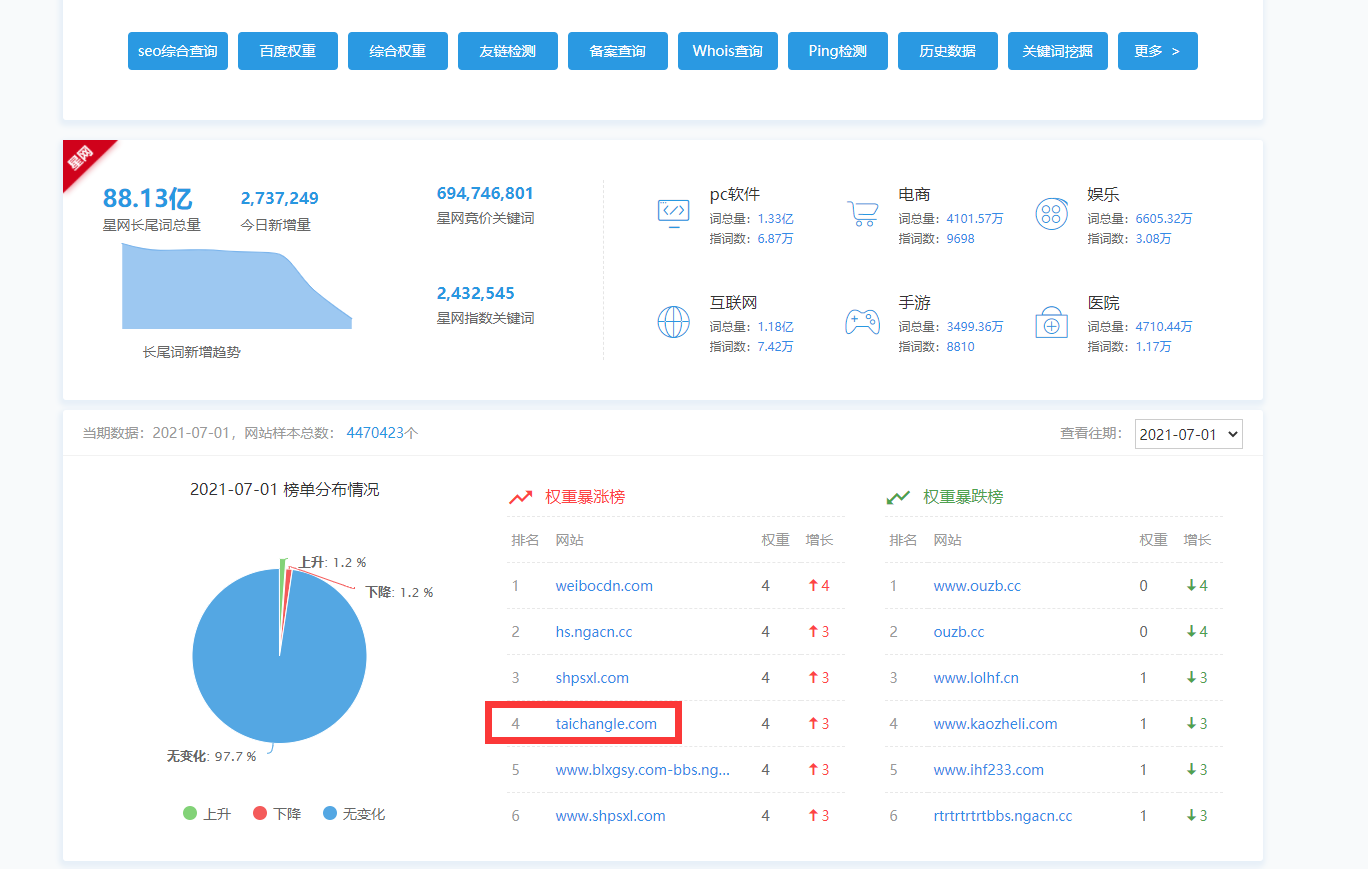Click the 医院 medical kit icon
Screen dimensions: 1368x869
[x=1051, y=322]
